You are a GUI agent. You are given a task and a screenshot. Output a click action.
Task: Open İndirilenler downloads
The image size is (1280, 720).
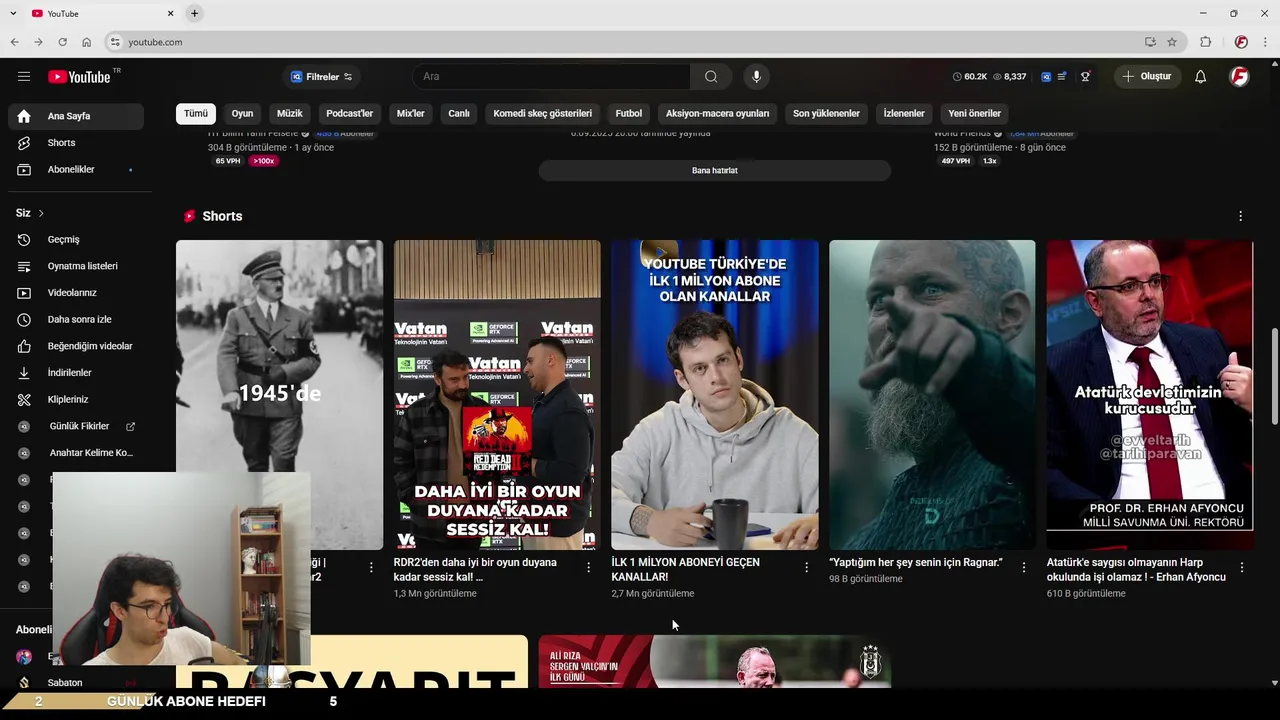(76, 373)
